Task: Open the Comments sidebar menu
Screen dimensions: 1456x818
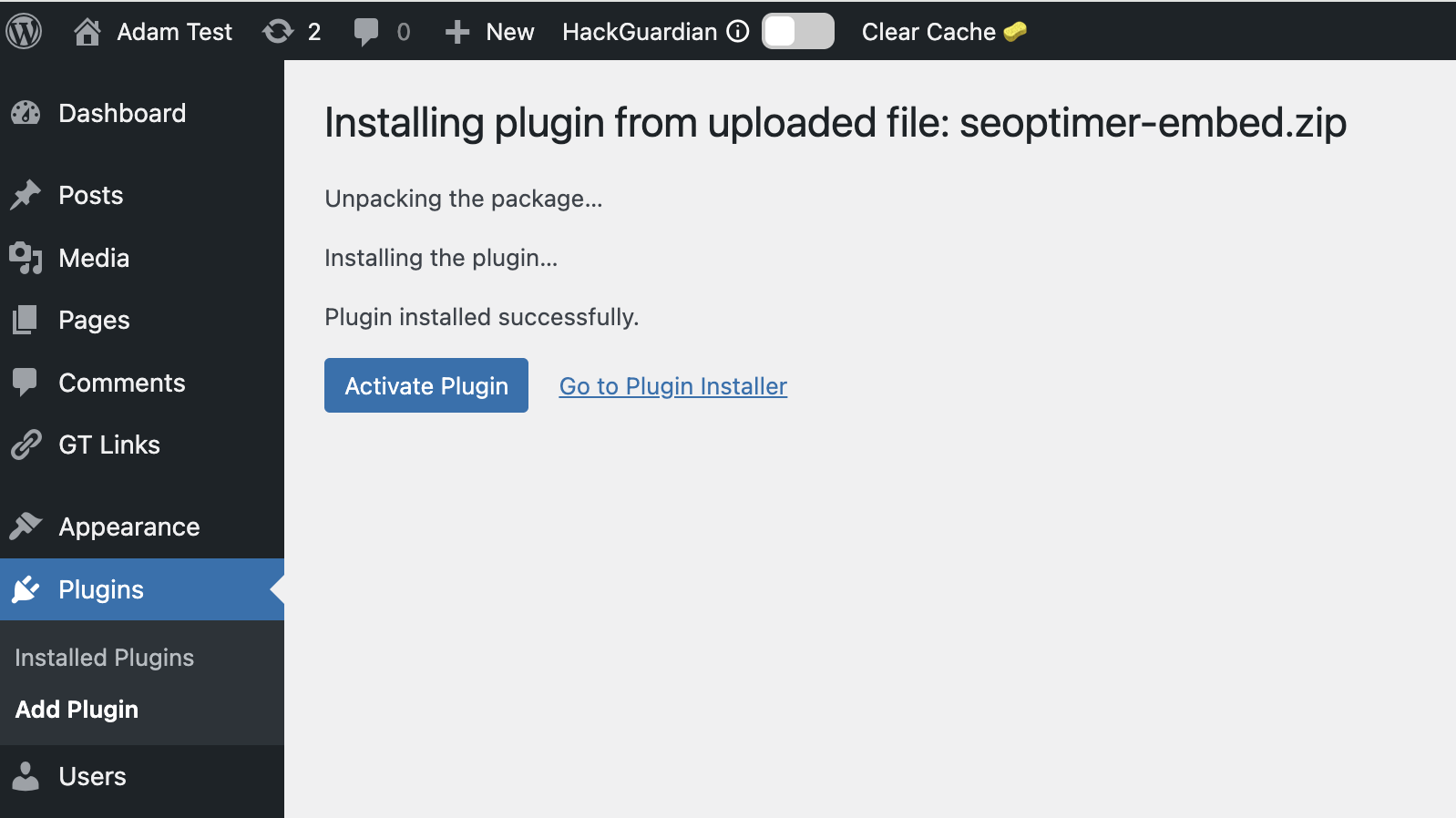Action: pos(121,383)
